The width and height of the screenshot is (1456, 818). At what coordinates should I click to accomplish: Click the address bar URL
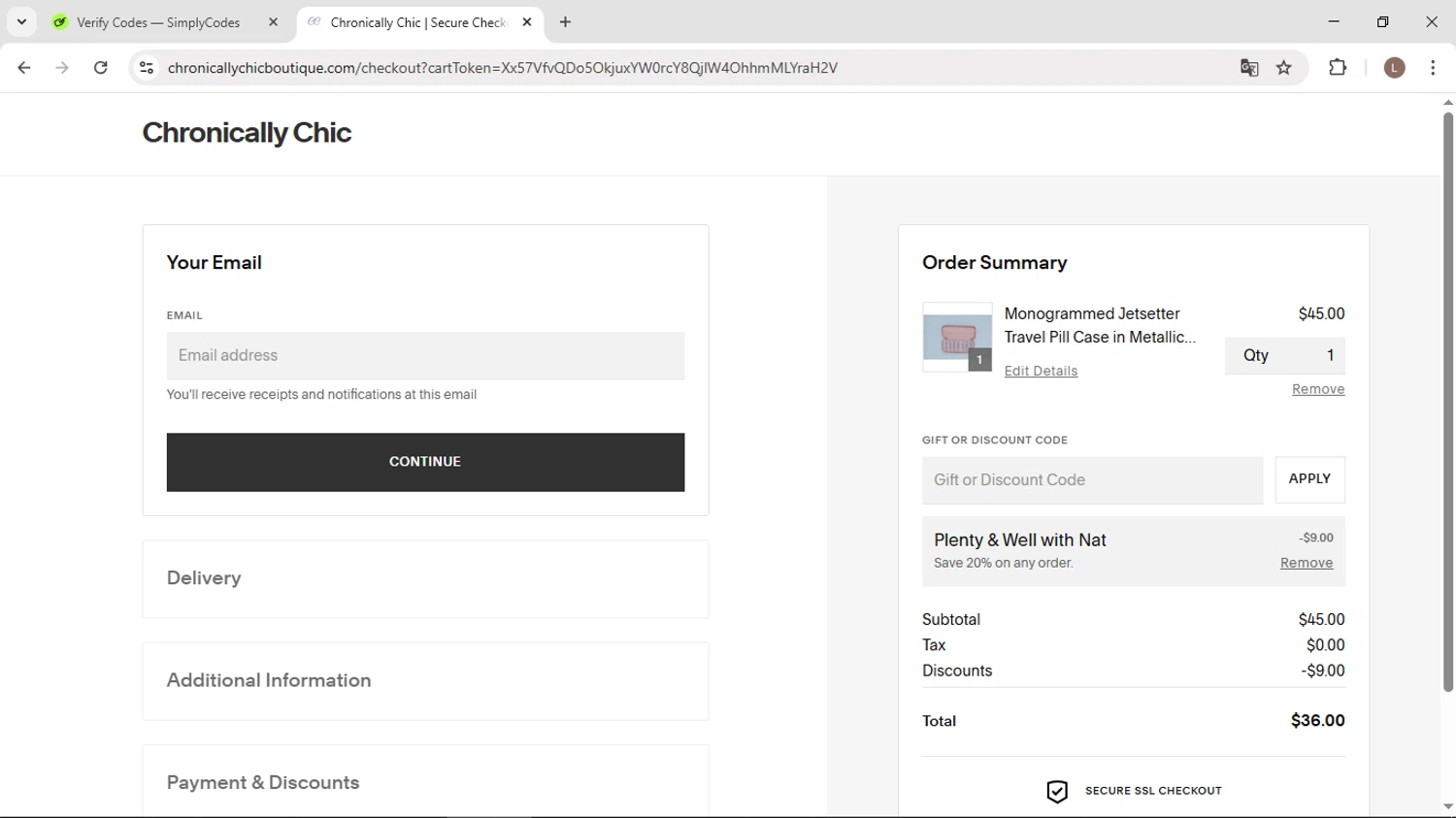pyautogui.click(x=502, y=68)
